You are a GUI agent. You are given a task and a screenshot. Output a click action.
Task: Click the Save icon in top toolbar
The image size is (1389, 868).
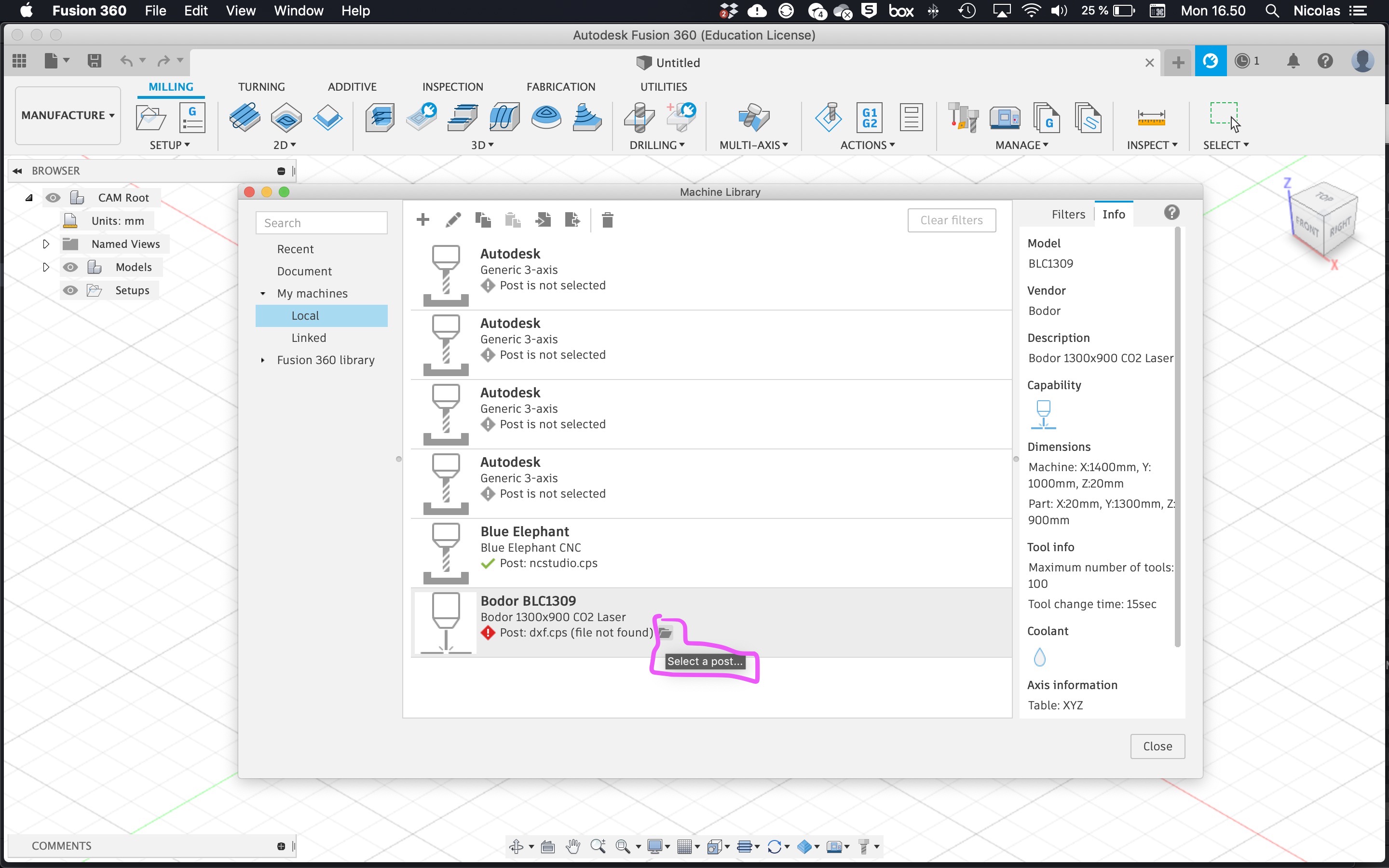95,60
